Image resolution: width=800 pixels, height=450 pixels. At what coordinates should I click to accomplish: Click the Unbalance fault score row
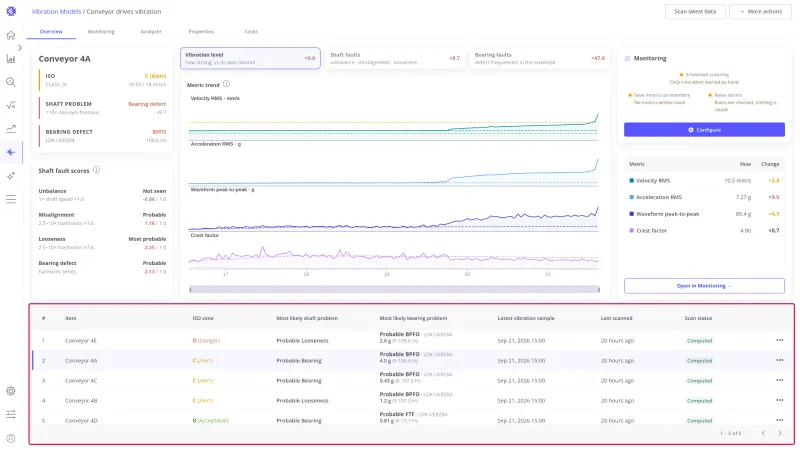click(102, 195)
